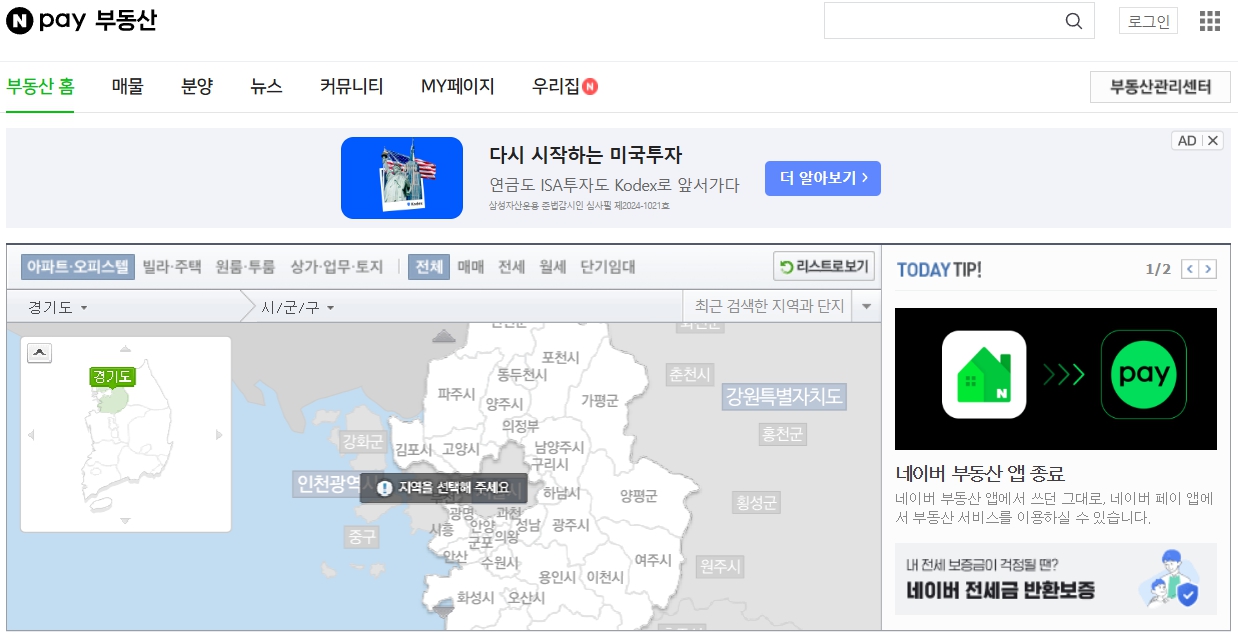Click exclamation icon in region notice

pos(384,488)
